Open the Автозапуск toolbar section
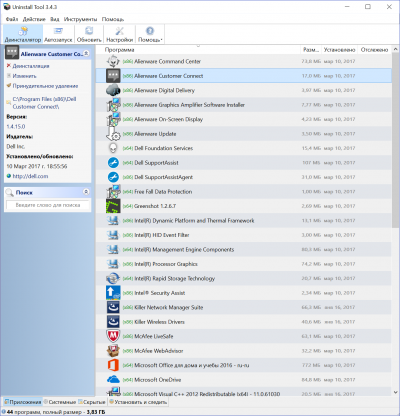Viewport: 400px width, 416px height. (58, 34)
